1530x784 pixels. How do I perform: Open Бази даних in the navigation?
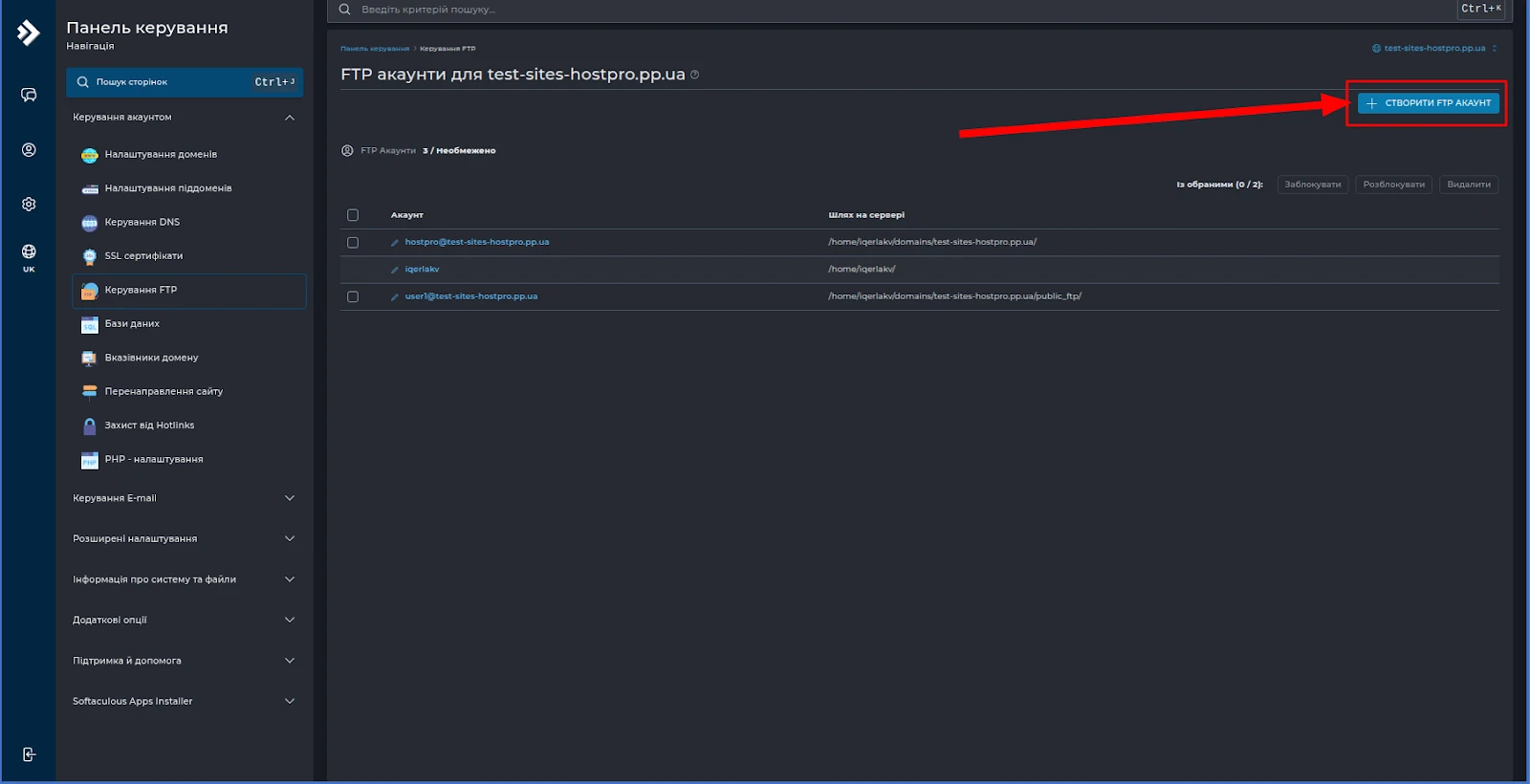tap(132, 324)
